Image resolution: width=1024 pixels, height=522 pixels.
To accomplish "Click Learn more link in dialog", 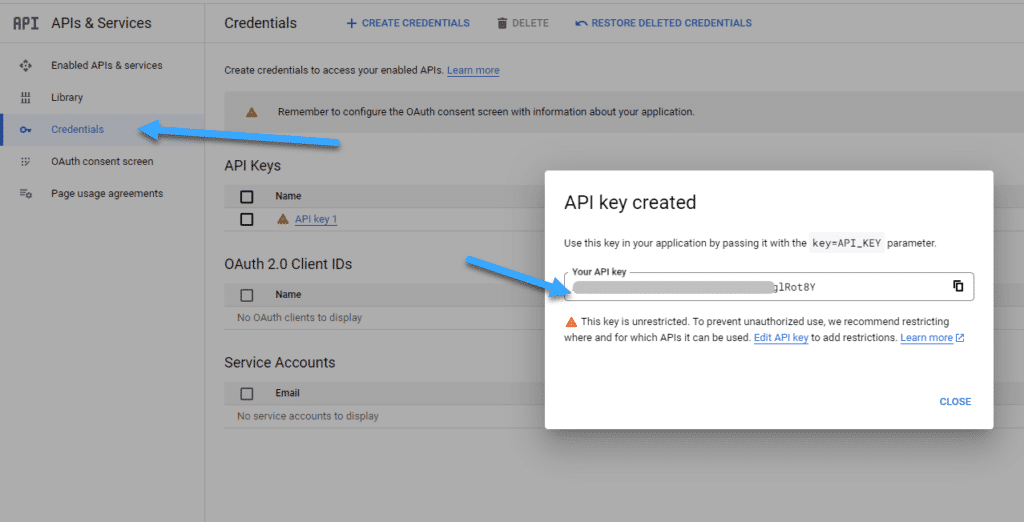I will click(x=926, y=338).
